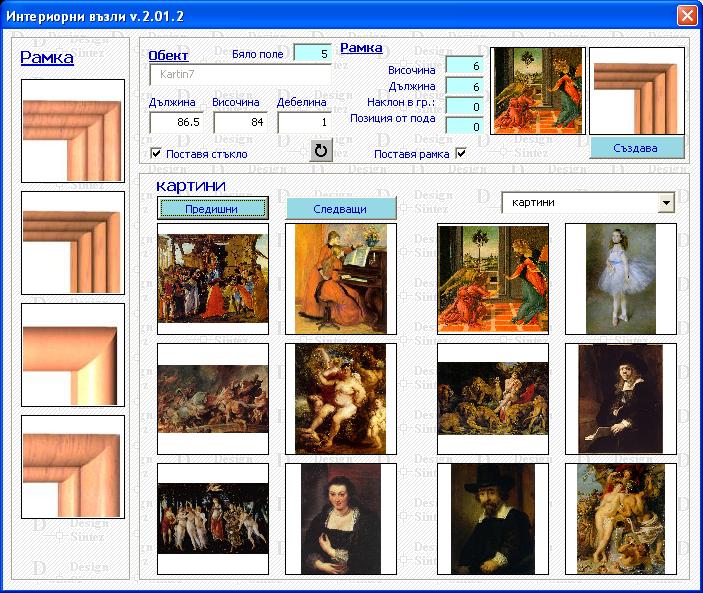The image size is (703, 593).
Task: Select the bearded man with black hat portrait
Action: point(493,519)
